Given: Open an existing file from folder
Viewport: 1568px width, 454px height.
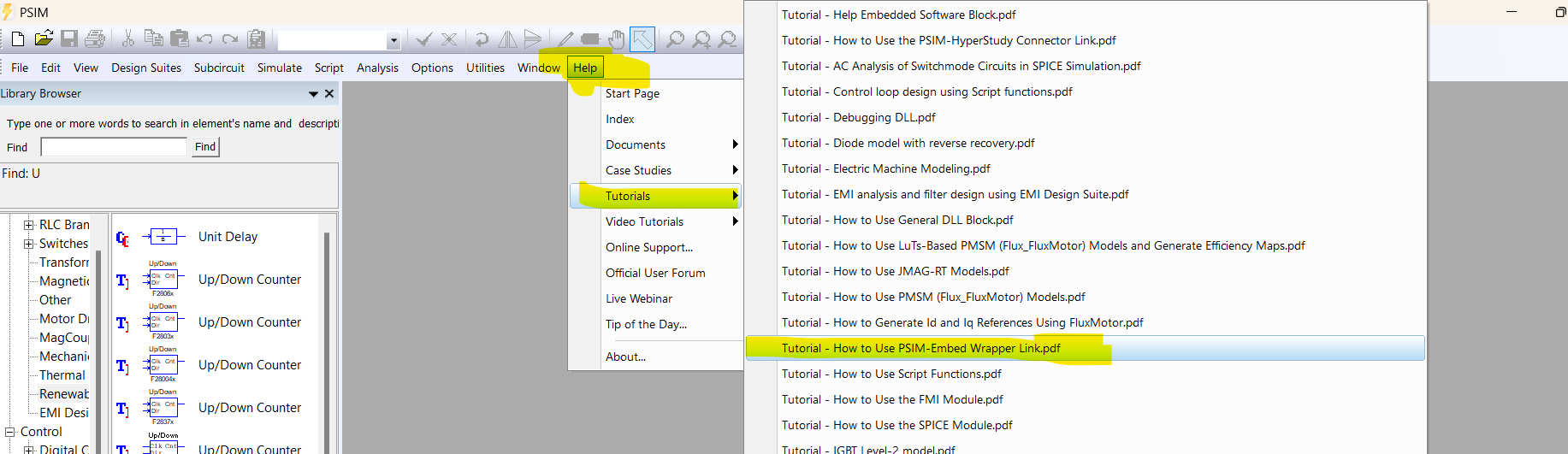Looking at the screenshot, I should click(x=43, y=38).
